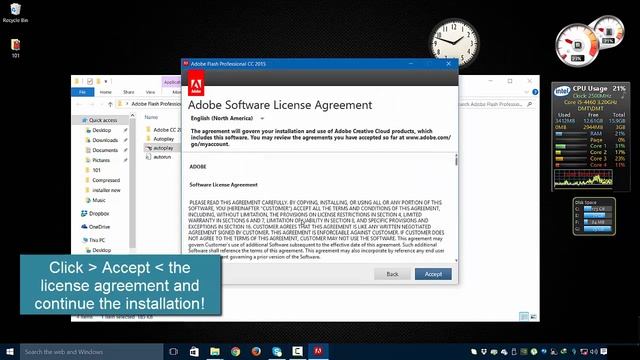Open the View ribbon tab in Explorer

click(x=150, y=92)
